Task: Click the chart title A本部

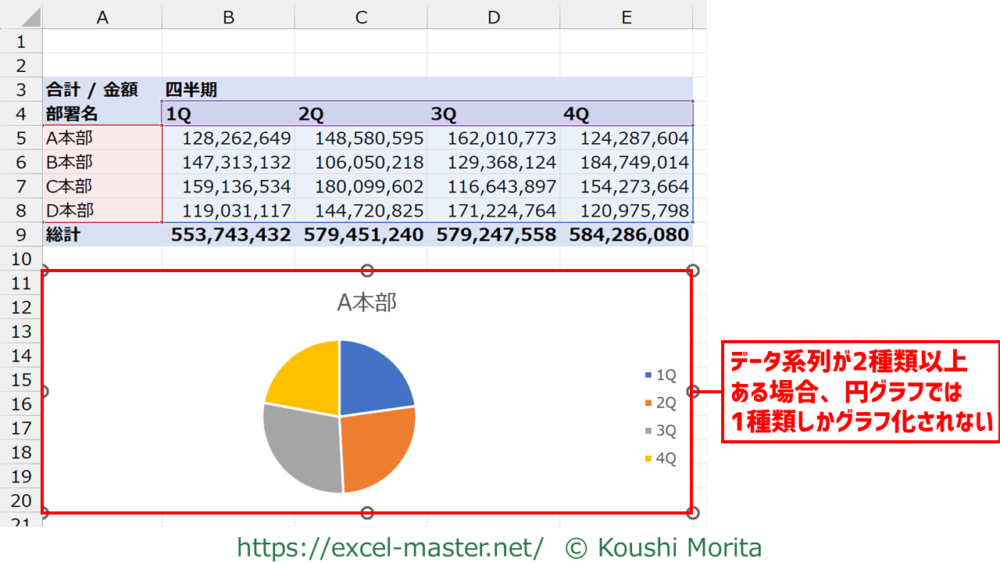Action: (x=366, y=302)
